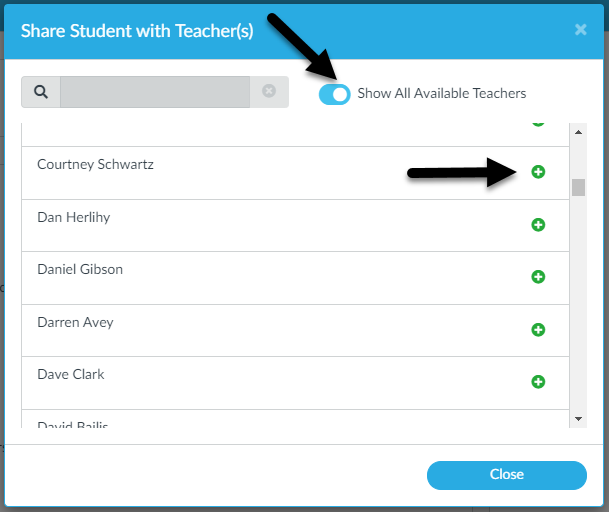Click scrollbar down arrow in teacher list
Image resolution: width=609 pixels, height=512 pixels.
coord(578,419)
